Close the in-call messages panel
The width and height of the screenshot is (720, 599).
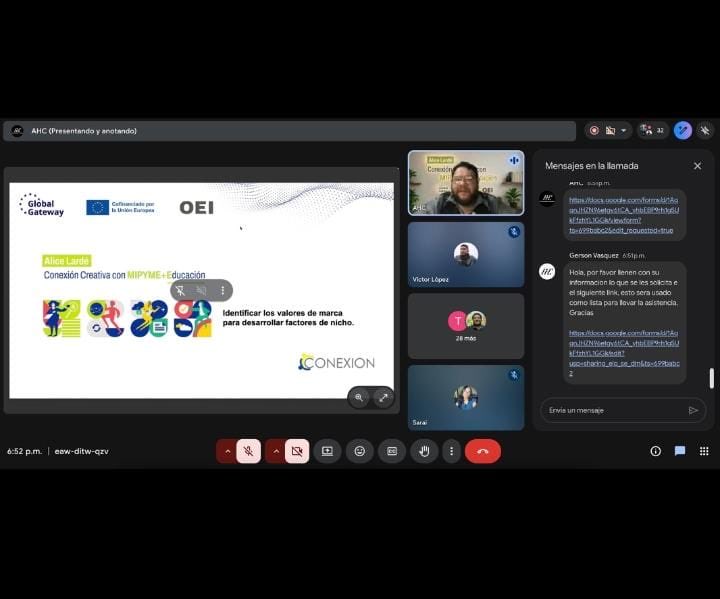(697, 166)
